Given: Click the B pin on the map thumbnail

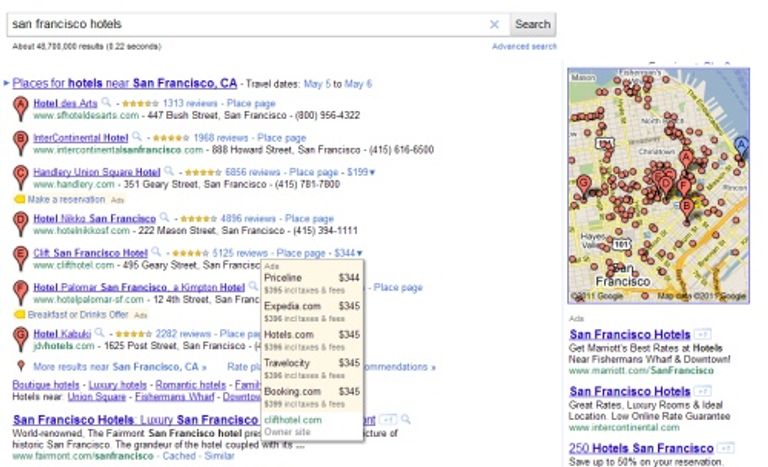Looking at the screenshot, I should (x=687, y=208).
